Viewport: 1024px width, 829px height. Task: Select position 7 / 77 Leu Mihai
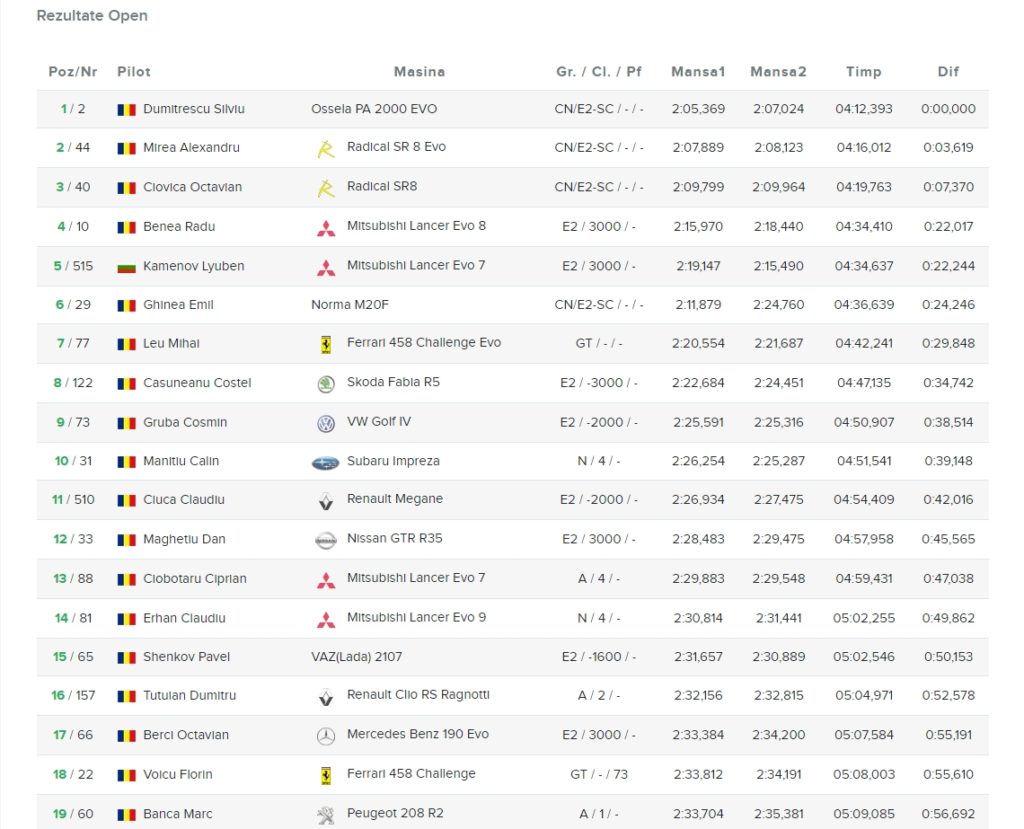pyautogui.click(x=72, y=344)
